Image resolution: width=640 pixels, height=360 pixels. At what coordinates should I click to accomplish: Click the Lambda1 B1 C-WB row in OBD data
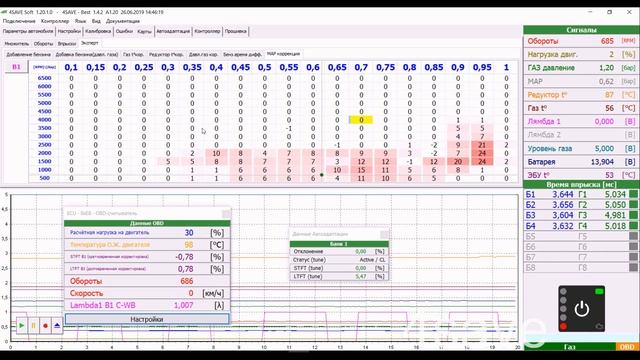147,305
